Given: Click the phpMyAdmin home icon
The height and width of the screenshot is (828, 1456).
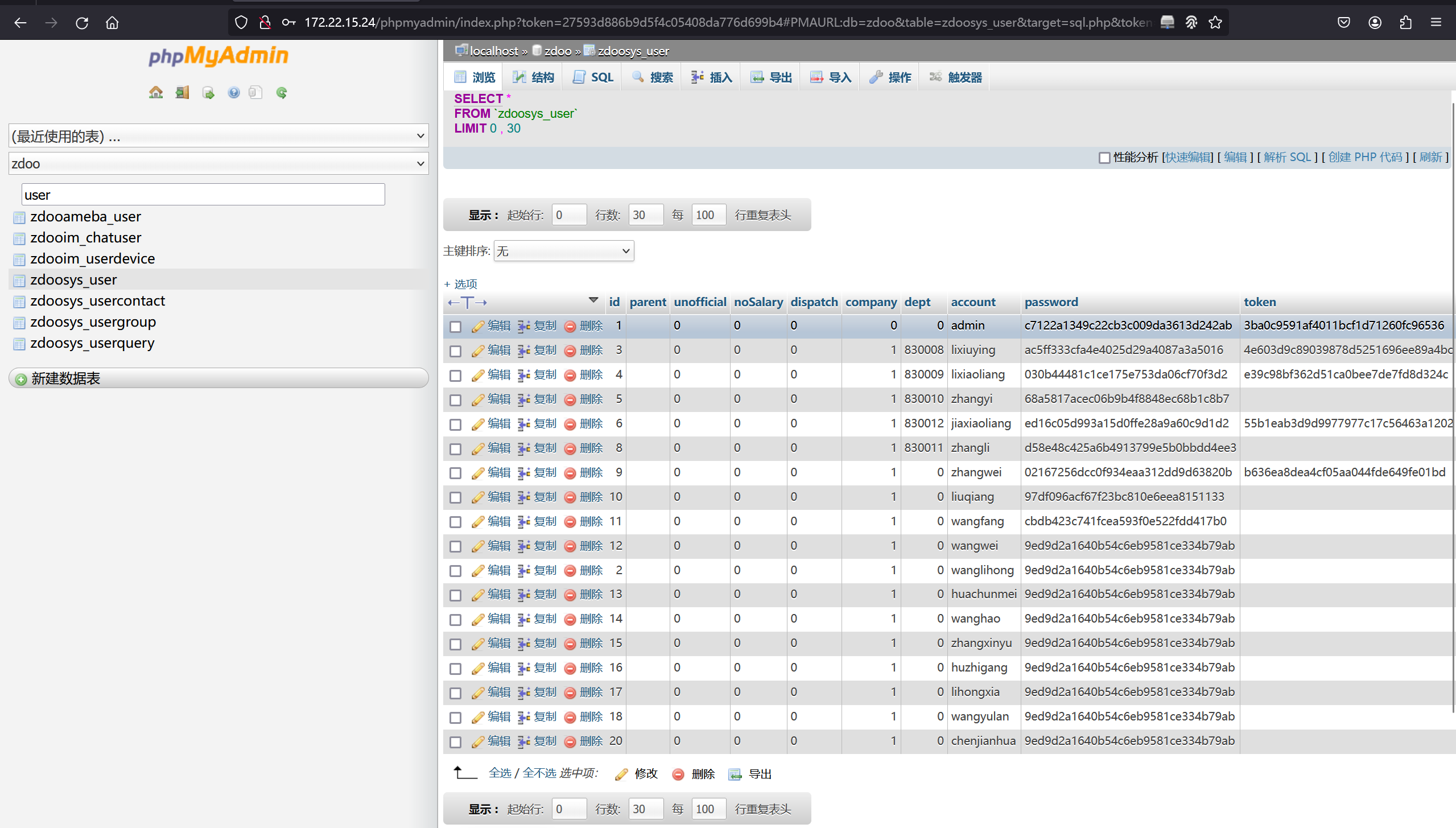Looking at the screenshot, I should tap(156, 92).
